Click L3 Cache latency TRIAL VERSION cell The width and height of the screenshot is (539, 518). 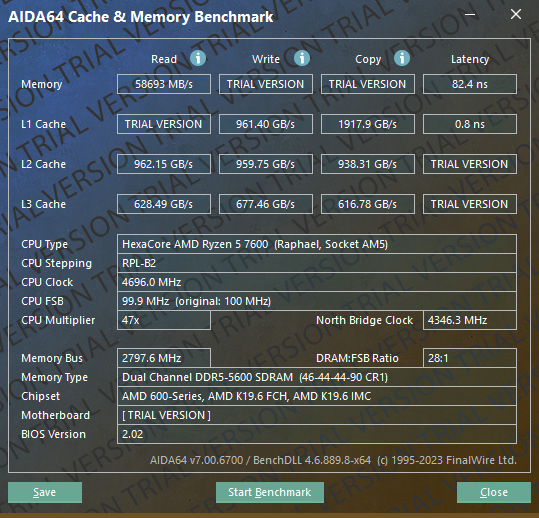[470, 204]
